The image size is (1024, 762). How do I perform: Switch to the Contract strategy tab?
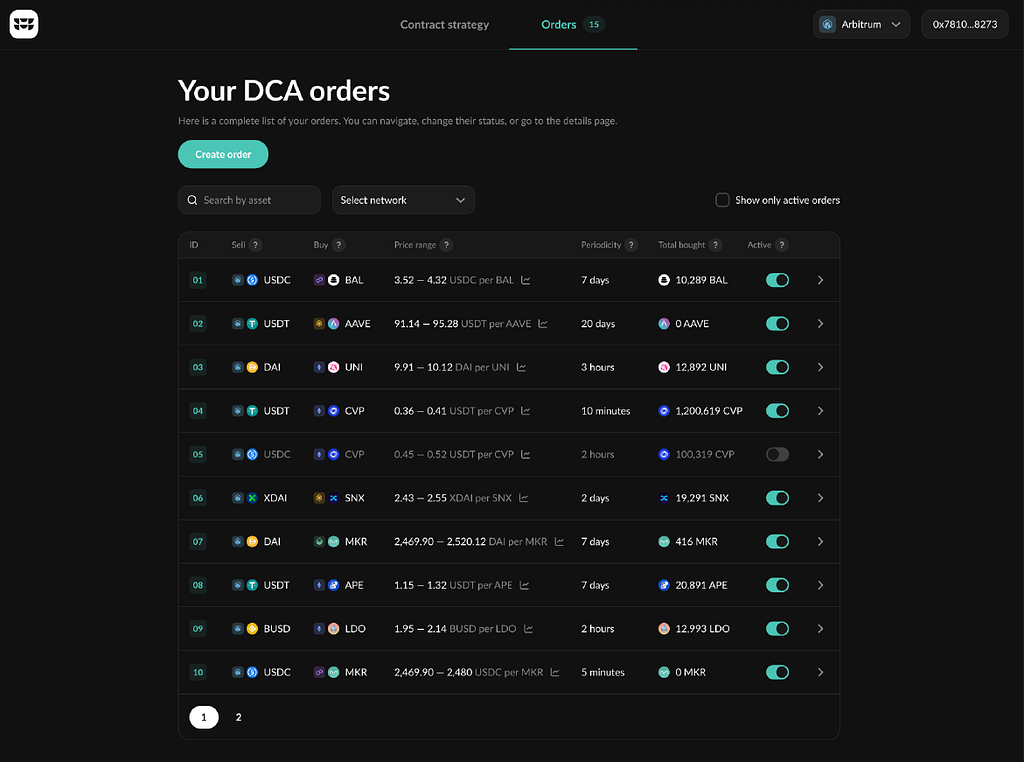pyautogui.click(x=444, y=24)
